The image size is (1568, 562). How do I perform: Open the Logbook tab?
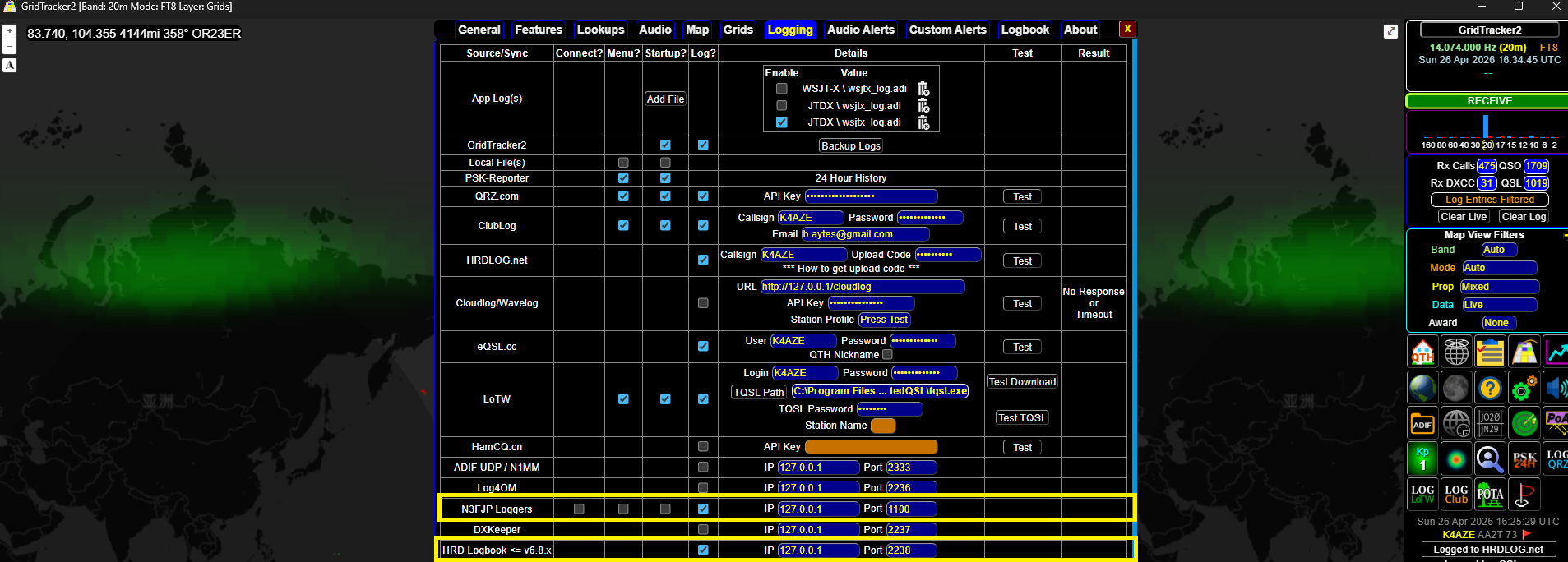[1025, 30]
